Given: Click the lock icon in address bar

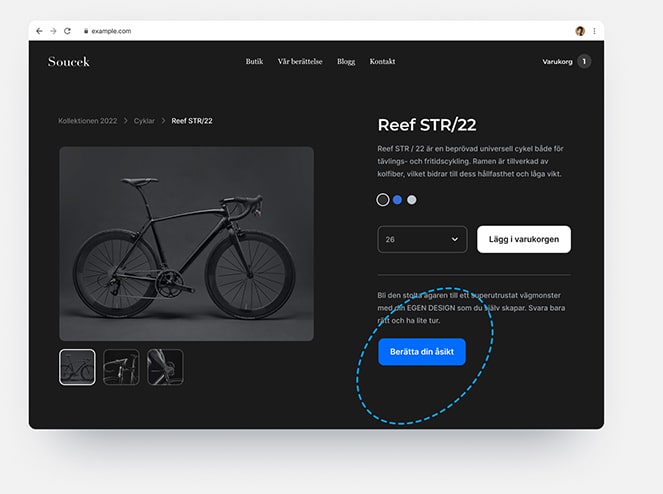Looking at the screenshot, I should tap(86, 31).
